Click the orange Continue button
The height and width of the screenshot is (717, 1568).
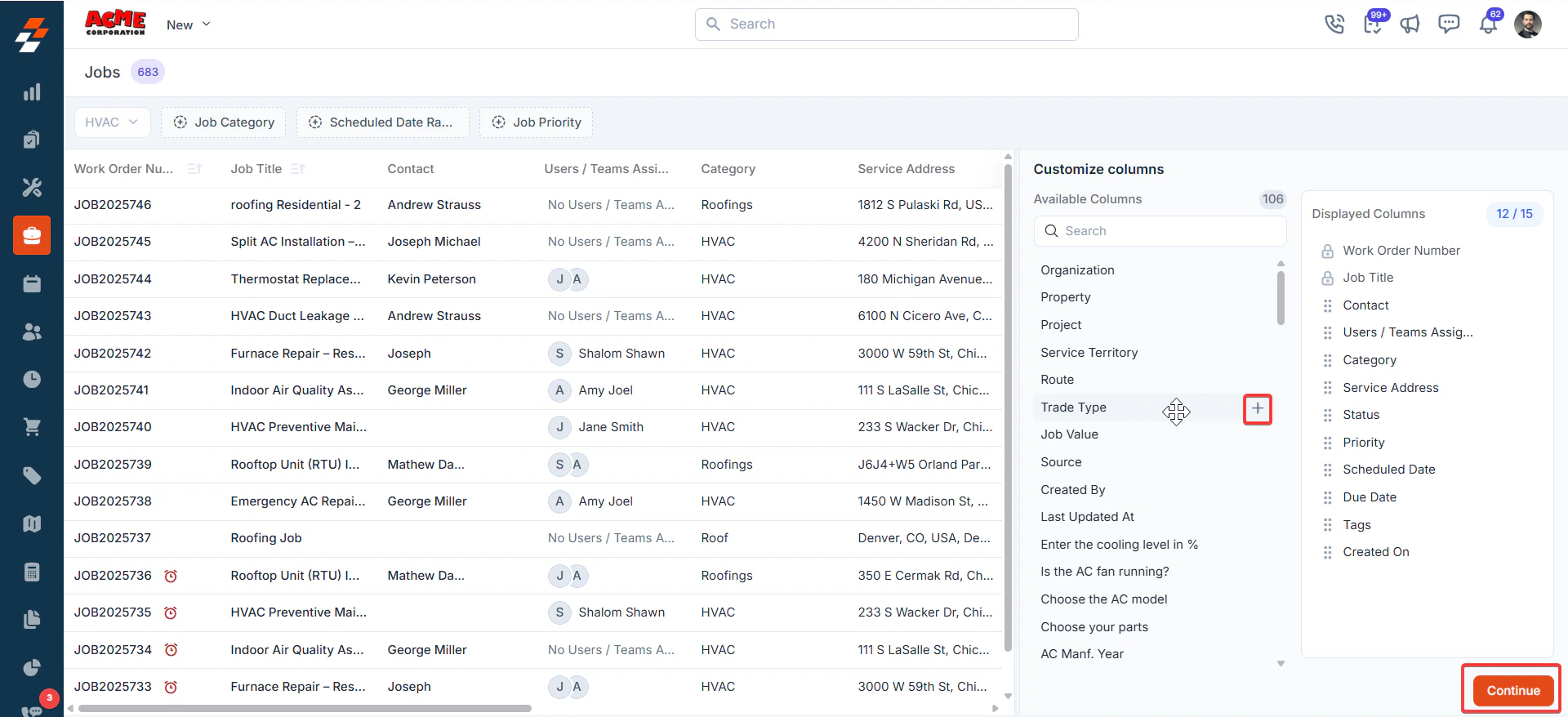pos(1512,691)
